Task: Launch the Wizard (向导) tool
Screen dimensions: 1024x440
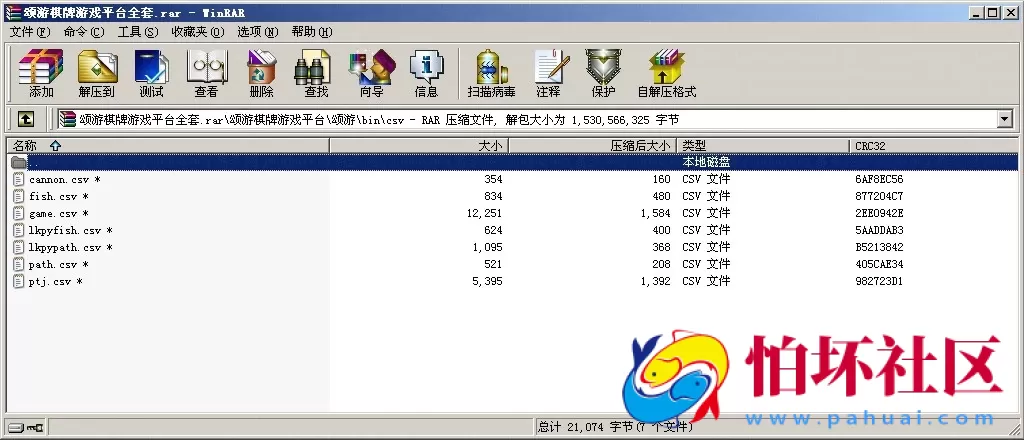Action: (371, 72)
